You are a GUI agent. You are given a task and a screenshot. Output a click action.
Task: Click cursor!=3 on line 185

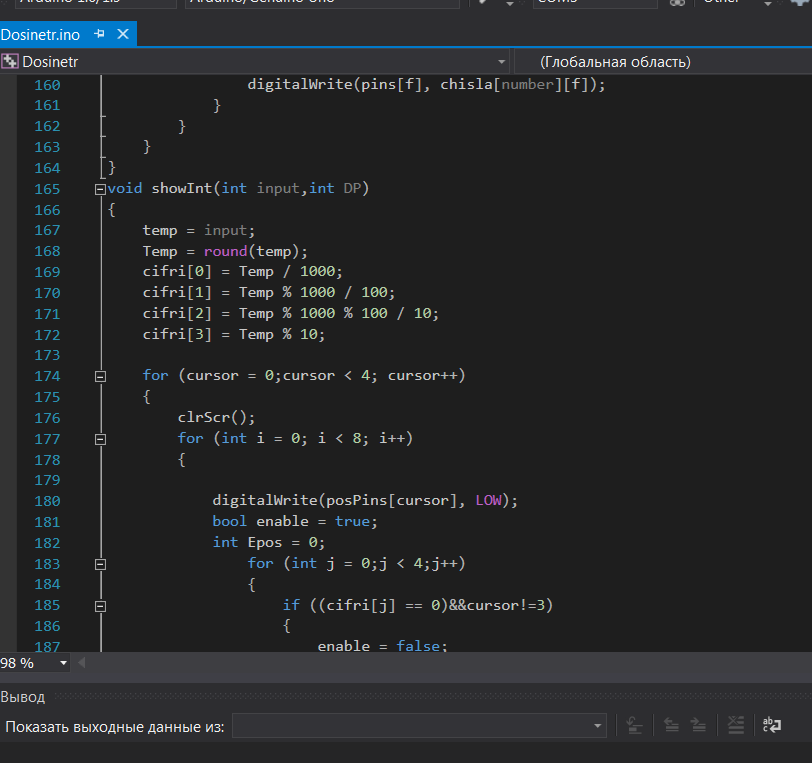click(x=505, y=605)
